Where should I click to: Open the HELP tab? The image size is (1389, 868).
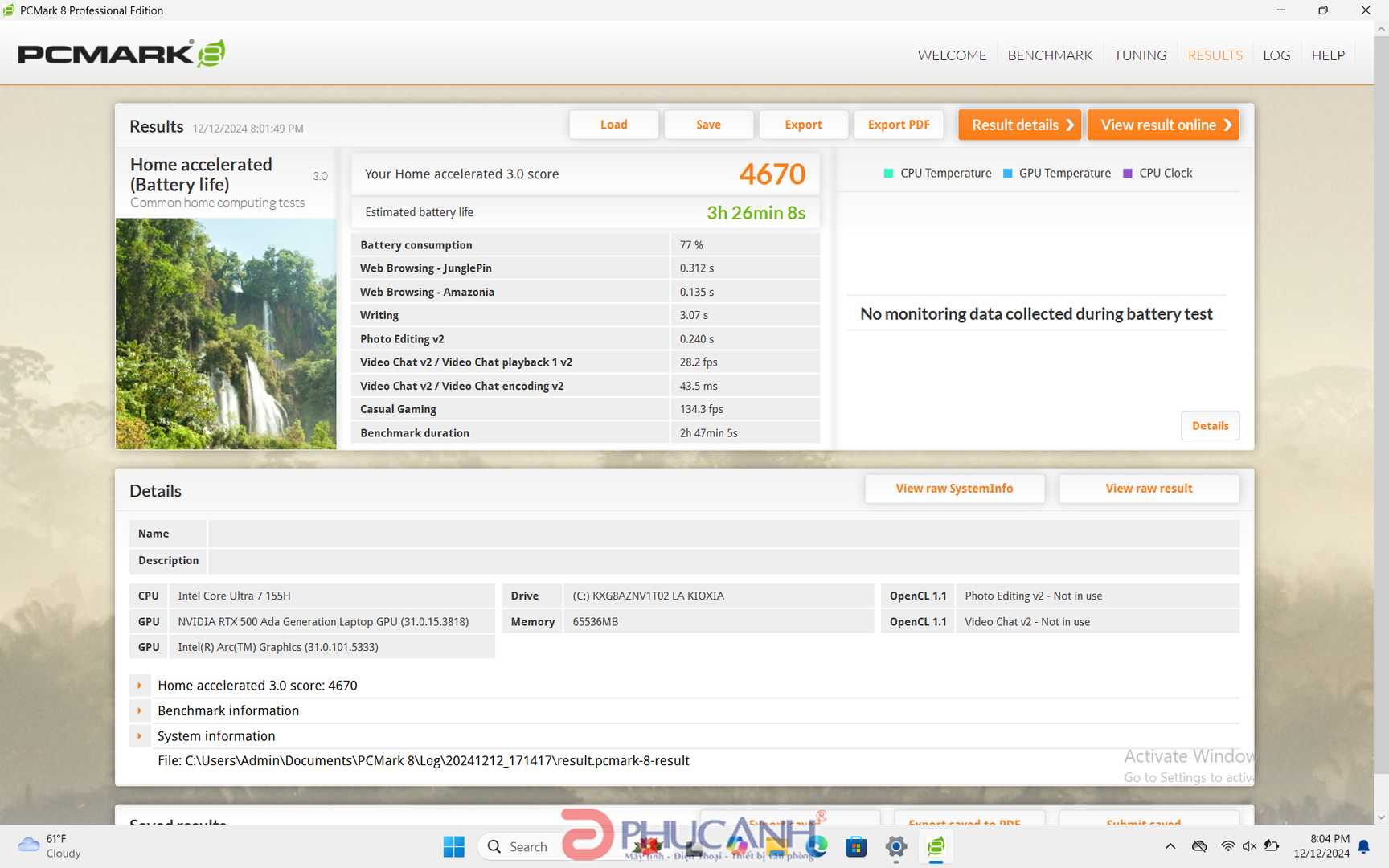1328,55
